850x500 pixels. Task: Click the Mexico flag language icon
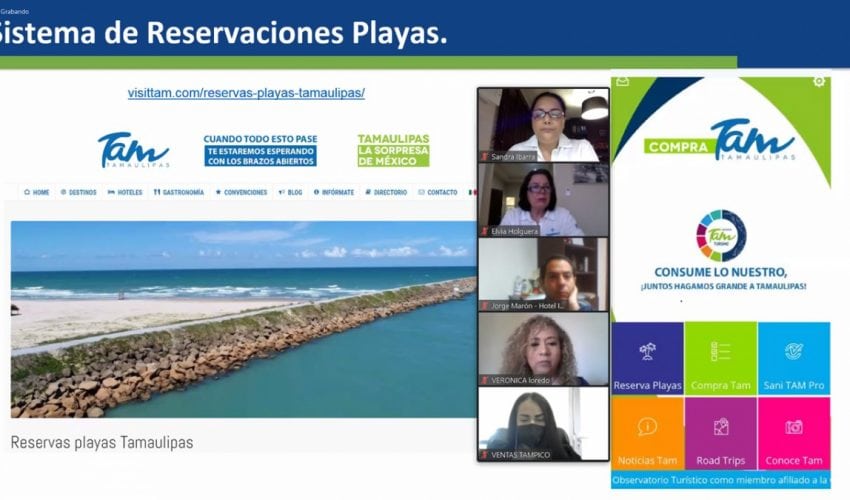point(471,192)
